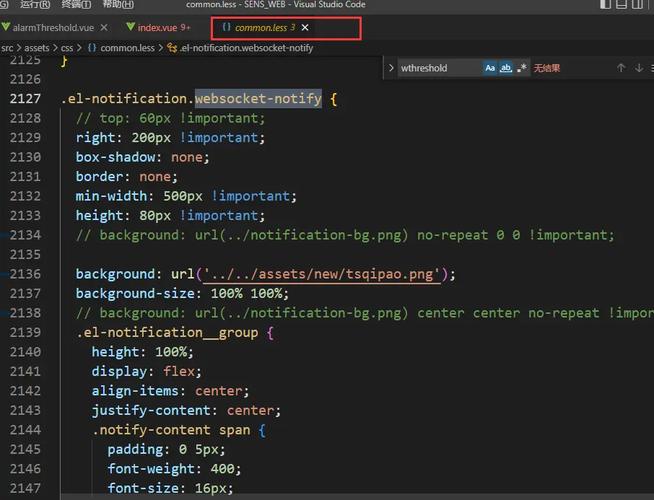Toggle the bottom panel layout icon
Image resolution: width=654 pixels, height=500 pixels.
click(x=621, y=4)
